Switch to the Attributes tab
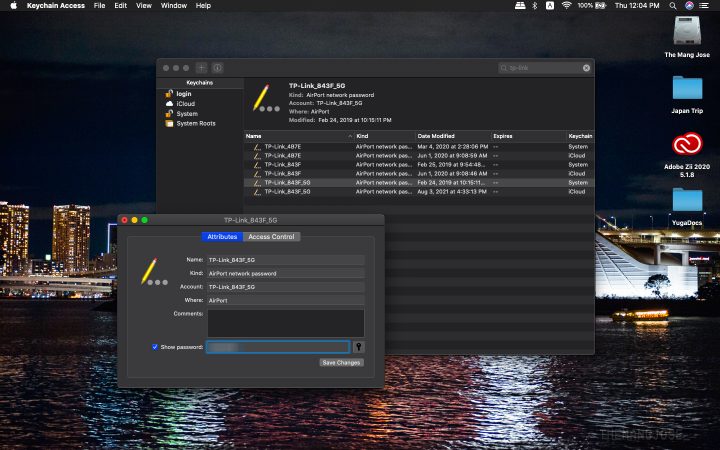720x450 pixels. point(222,237)
